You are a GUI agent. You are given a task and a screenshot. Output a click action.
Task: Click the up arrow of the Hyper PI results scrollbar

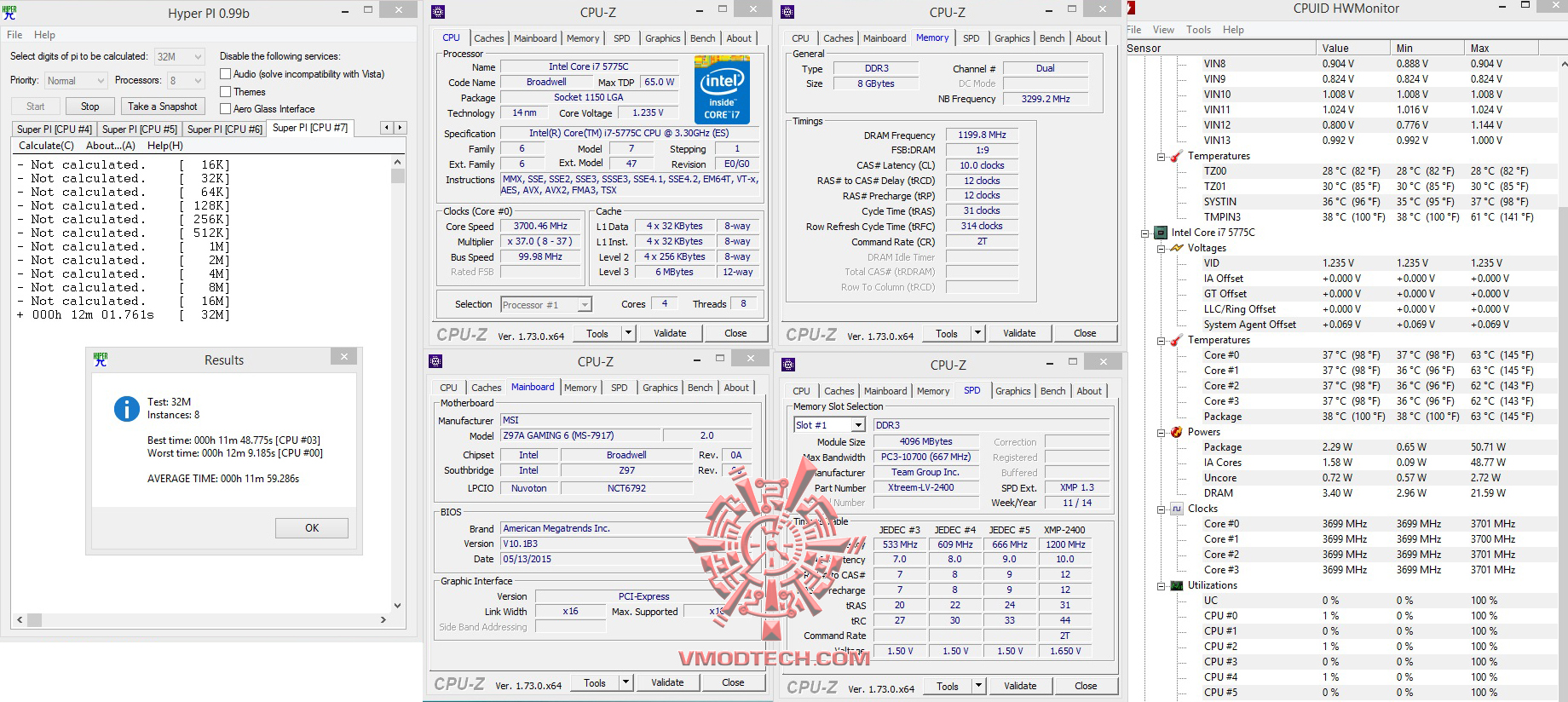[397, 162]
